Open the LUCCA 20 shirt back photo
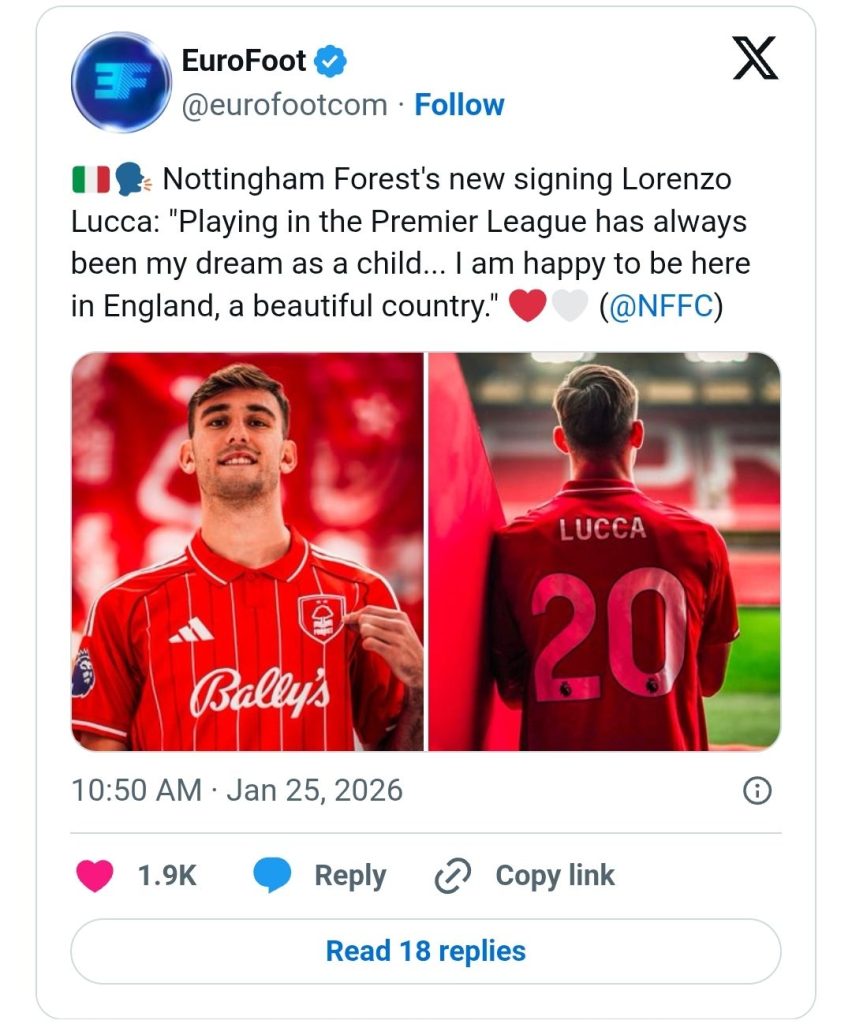This screenshot has width=852, height=1024. pyautogui.click(x=605, y=551)
